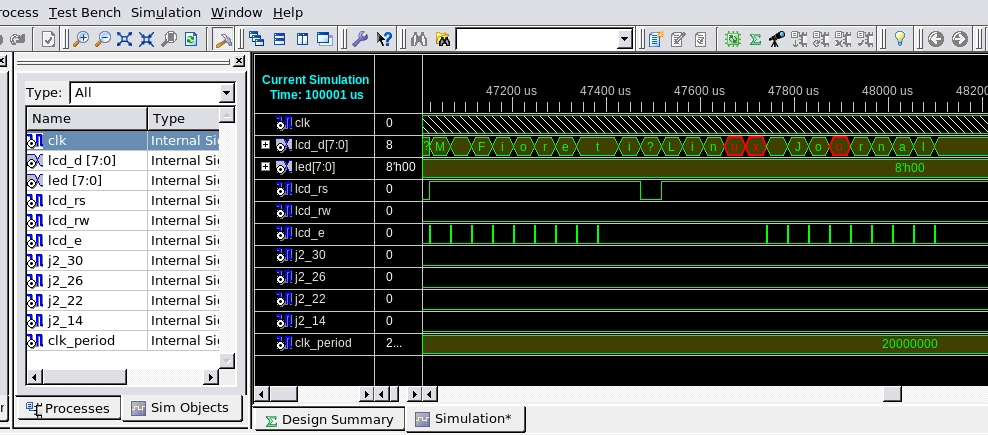Click the What's This help cursor icon
The width and height of the screenshot is (988, 435).
click(384, 40)
